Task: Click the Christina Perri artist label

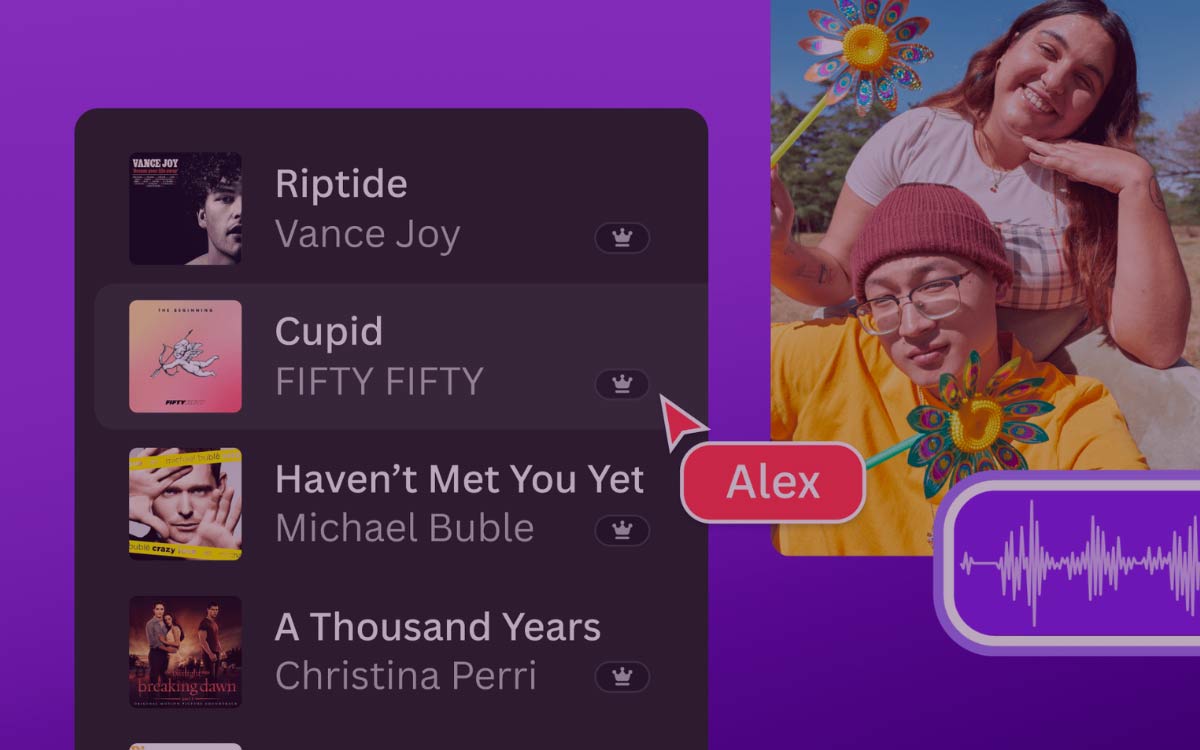Action: 406,676
